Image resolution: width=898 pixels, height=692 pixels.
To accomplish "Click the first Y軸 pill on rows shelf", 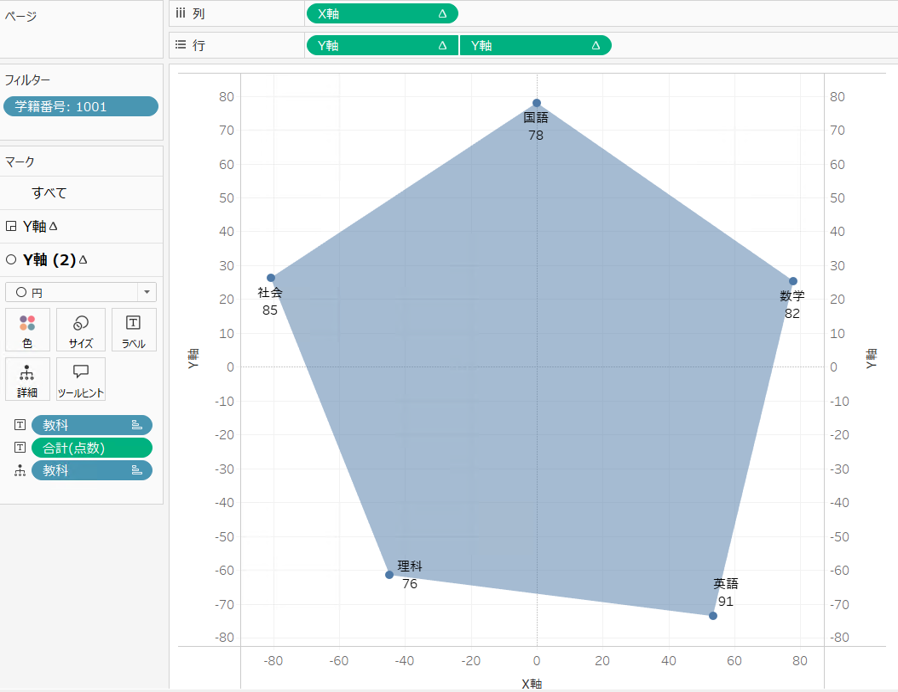I will coord(380,45).
